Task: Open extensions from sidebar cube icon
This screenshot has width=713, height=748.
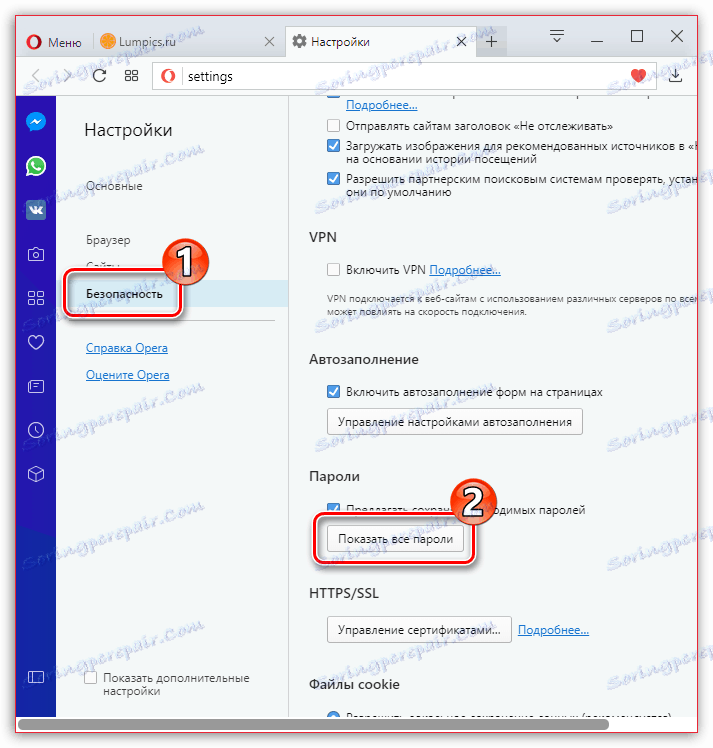Action: click(x=36, y=474)
